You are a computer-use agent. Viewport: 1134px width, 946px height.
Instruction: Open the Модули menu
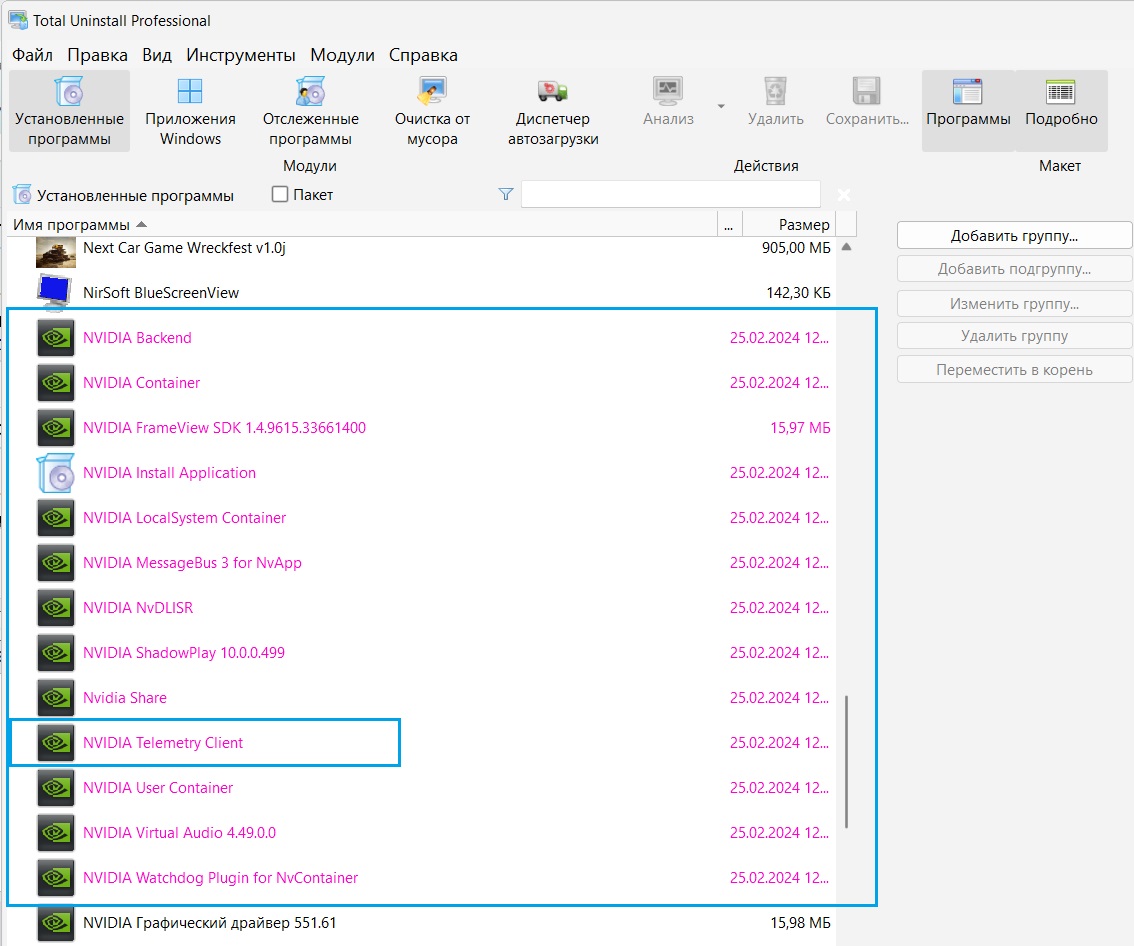click(342, 55)
